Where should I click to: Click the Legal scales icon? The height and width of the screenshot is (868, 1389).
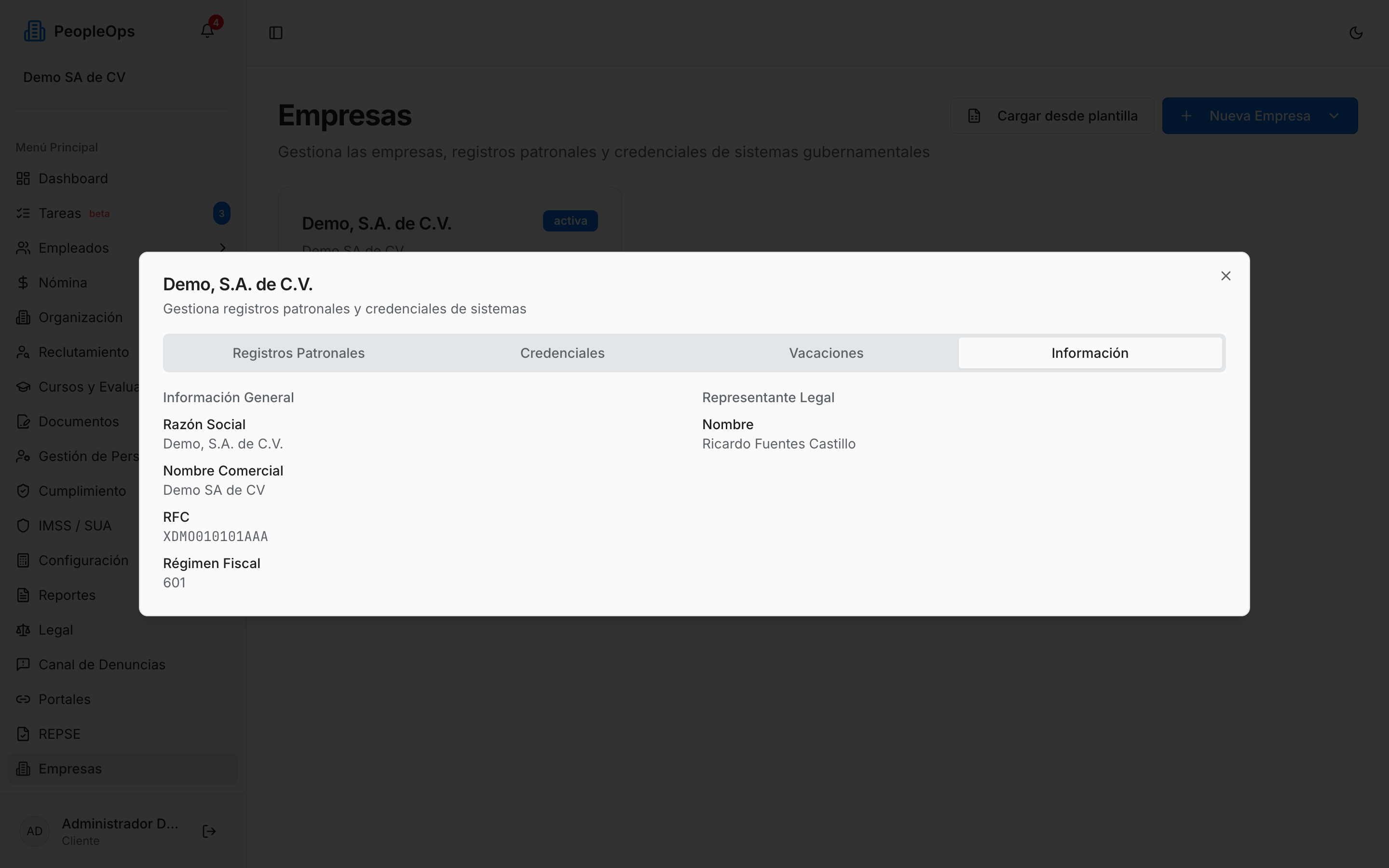[x=23, y=630]
